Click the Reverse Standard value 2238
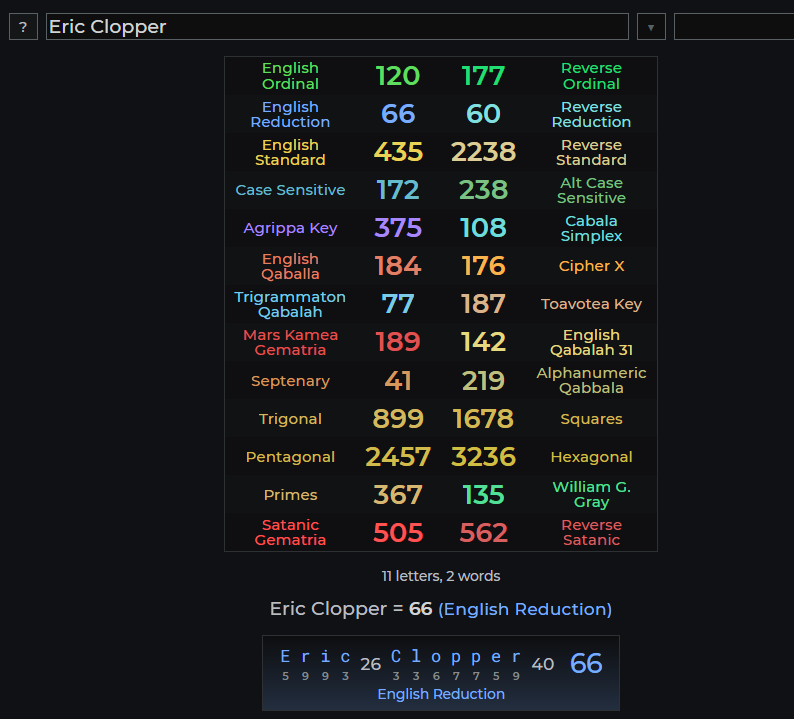The height and width of the screenshot is (719, 794). [x=483, y=152]
